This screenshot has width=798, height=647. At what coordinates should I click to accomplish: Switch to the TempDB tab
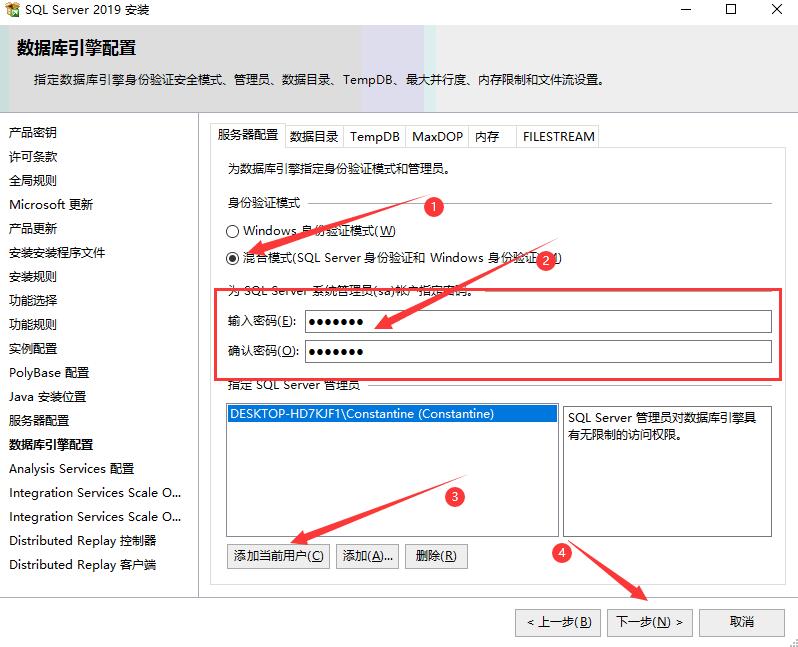(x=375, y=136)
